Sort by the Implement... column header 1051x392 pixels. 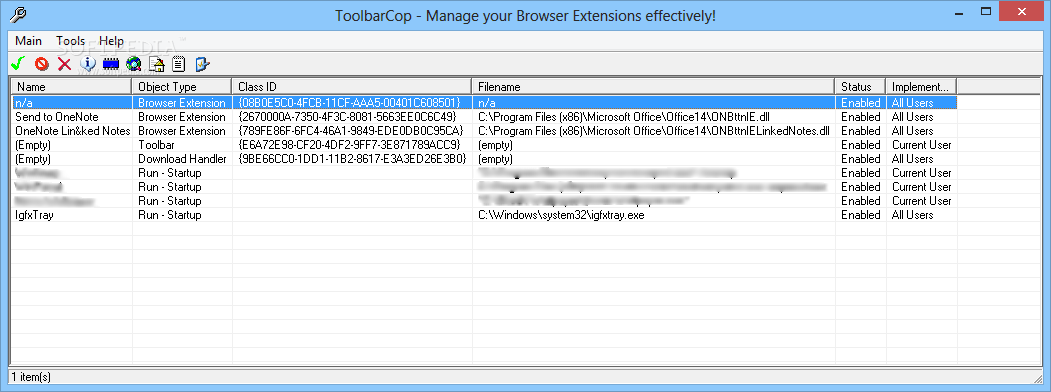(921, 86)
